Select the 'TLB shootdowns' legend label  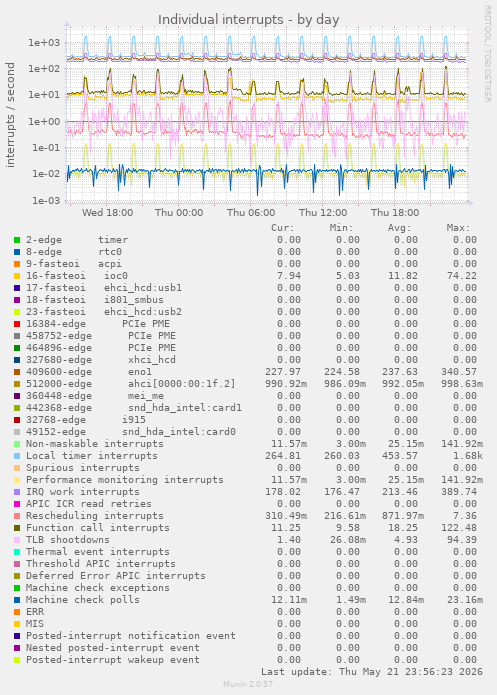(68, 540)
